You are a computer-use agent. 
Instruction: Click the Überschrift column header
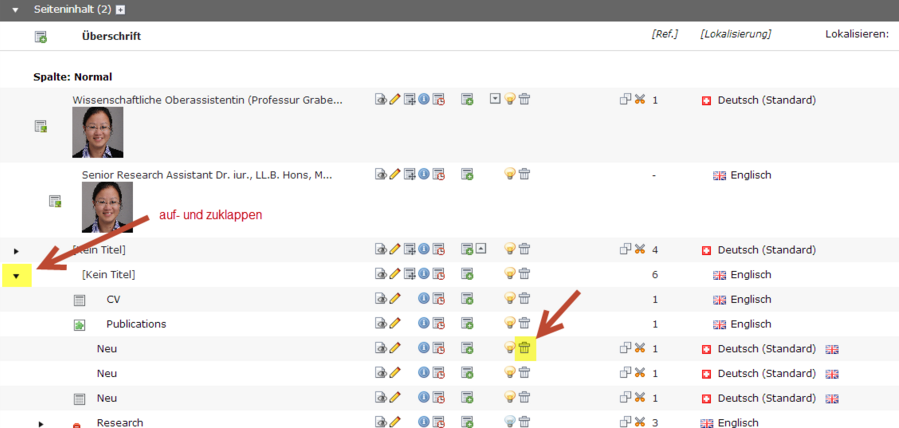tap(111, 37)
